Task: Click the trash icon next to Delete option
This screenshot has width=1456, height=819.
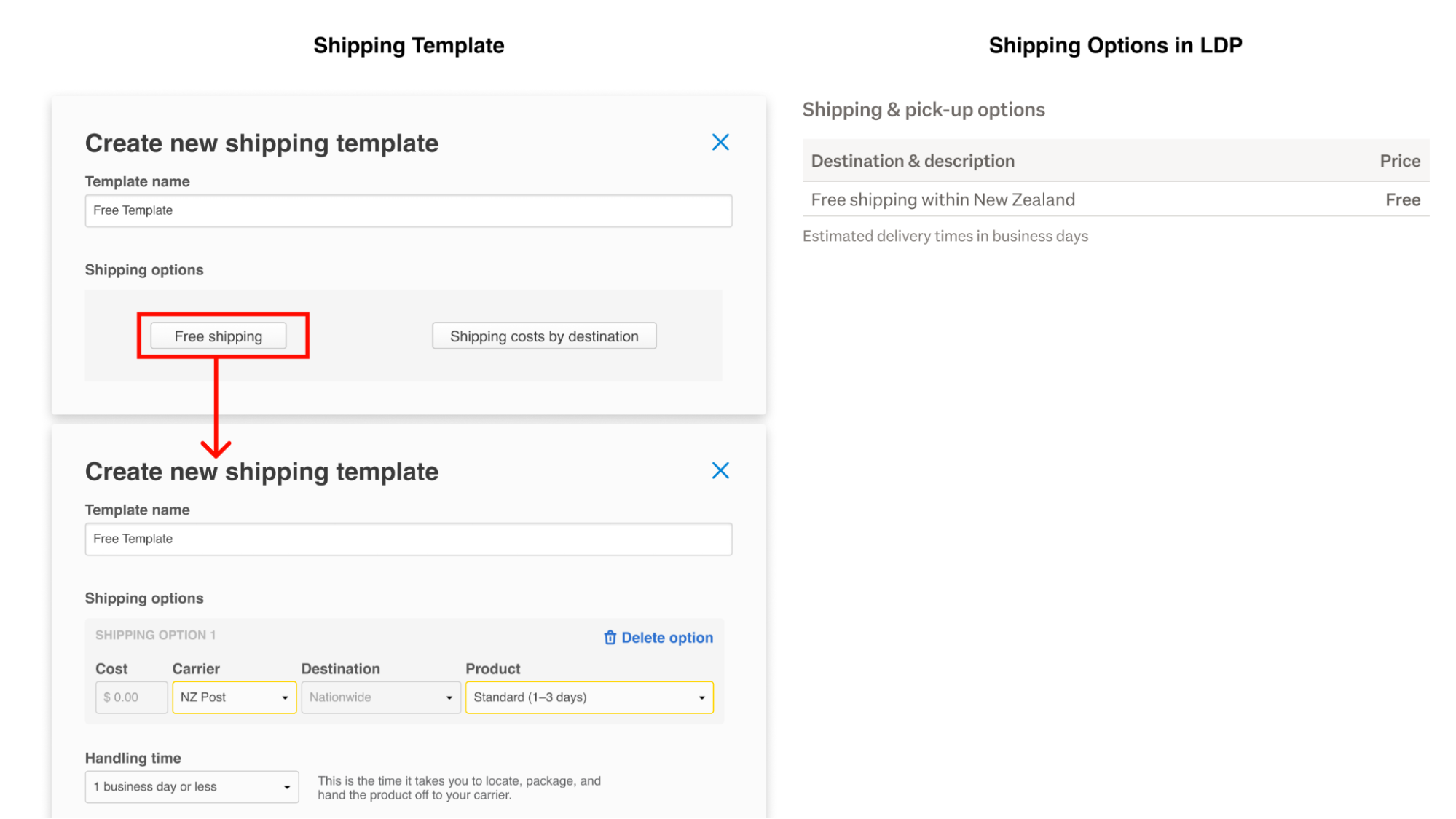Action: click(610, 637)
